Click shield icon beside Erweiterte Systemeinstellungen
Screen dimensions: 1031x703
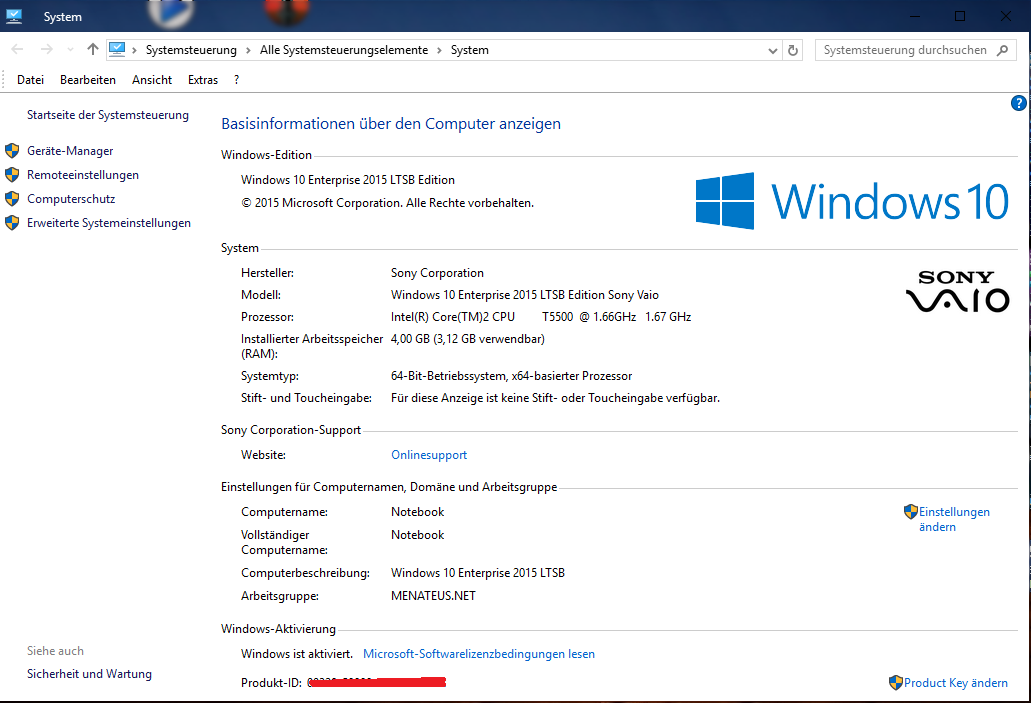[x=12, y=223]
